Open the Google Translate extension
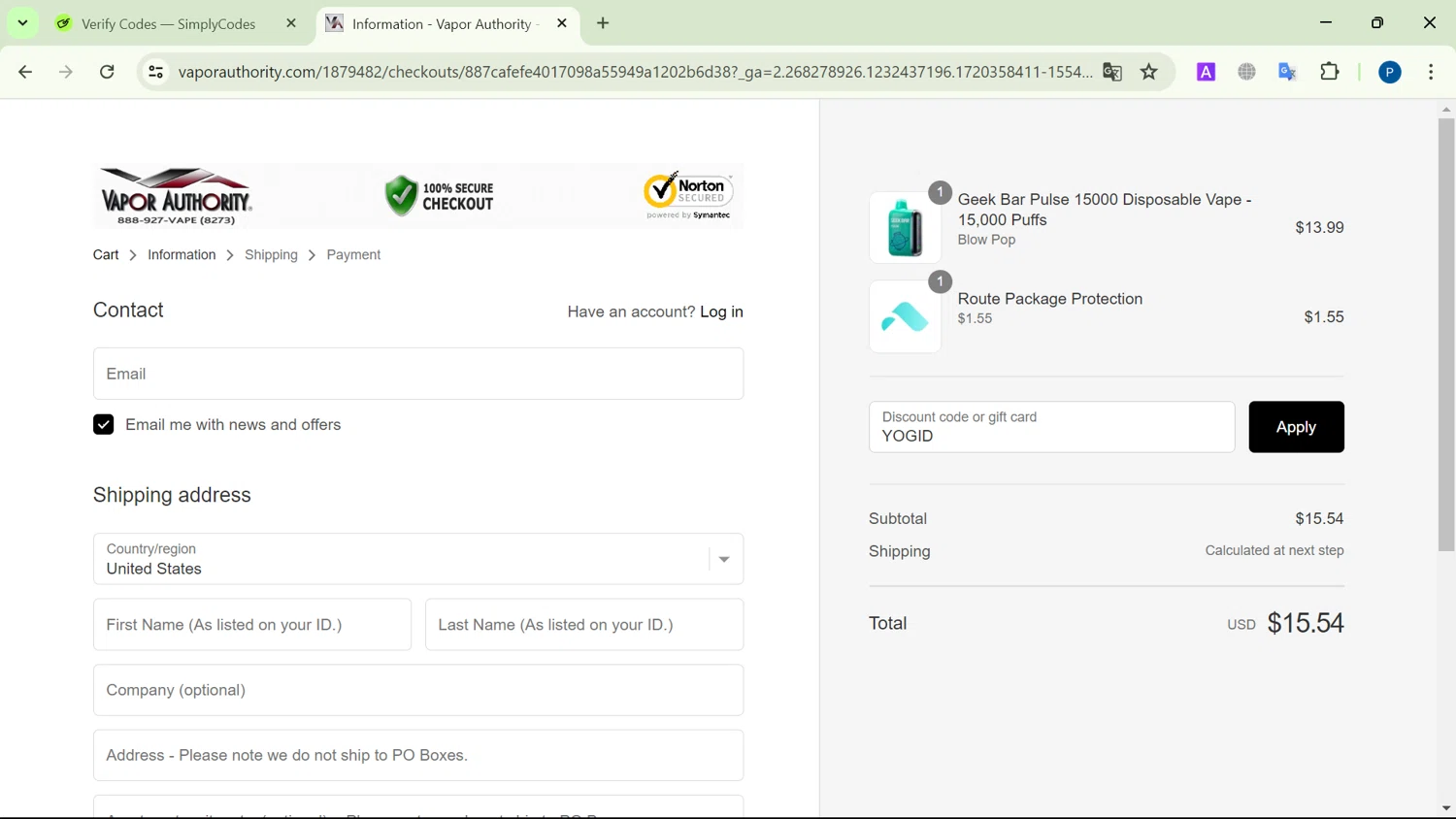Viewport: 1456px width, 819px height. pyautogui.click(x=1288, y=72)
